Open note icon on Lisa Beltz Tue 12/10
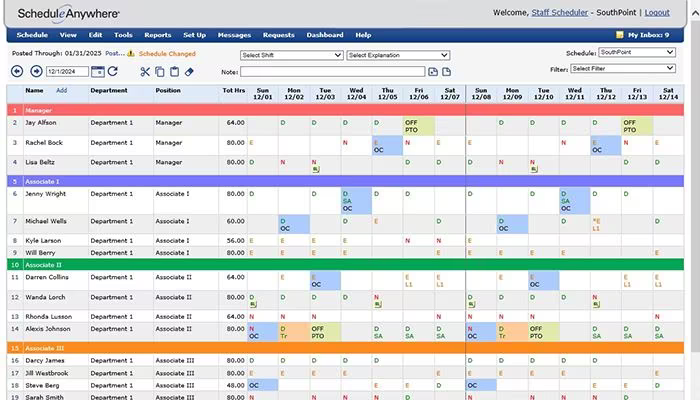Image resolution: width=700 pixels, height=400 pixels. click(x=534, y=169)
